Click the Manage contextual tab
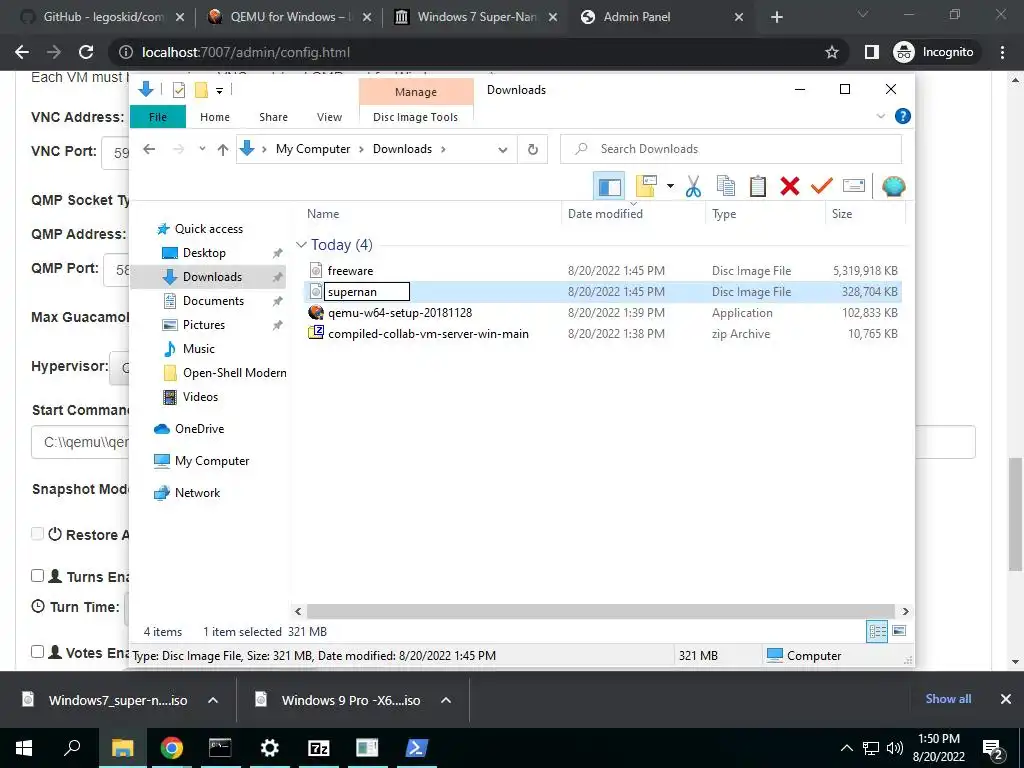 pyautogui.click(x=415, y=92)
